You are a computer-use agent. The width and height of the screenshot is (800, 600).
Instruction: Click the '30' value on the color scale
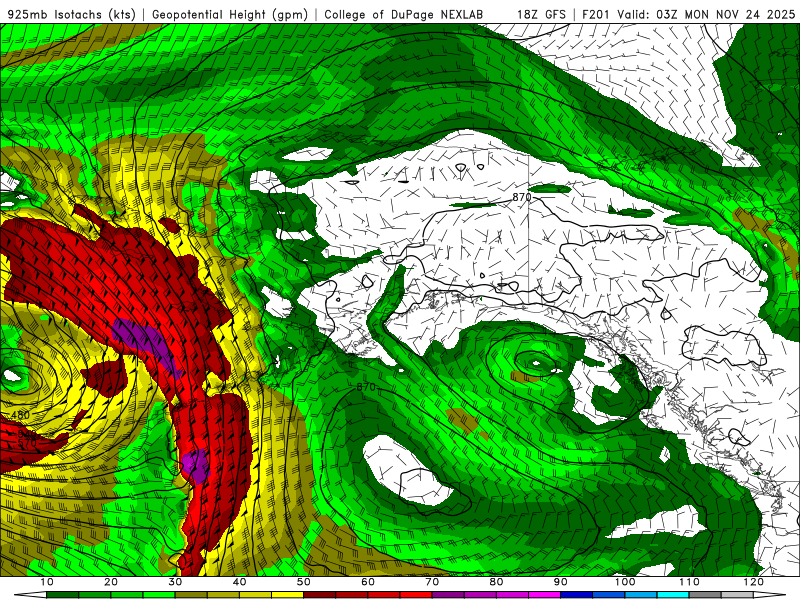click(x=175, y=582)
